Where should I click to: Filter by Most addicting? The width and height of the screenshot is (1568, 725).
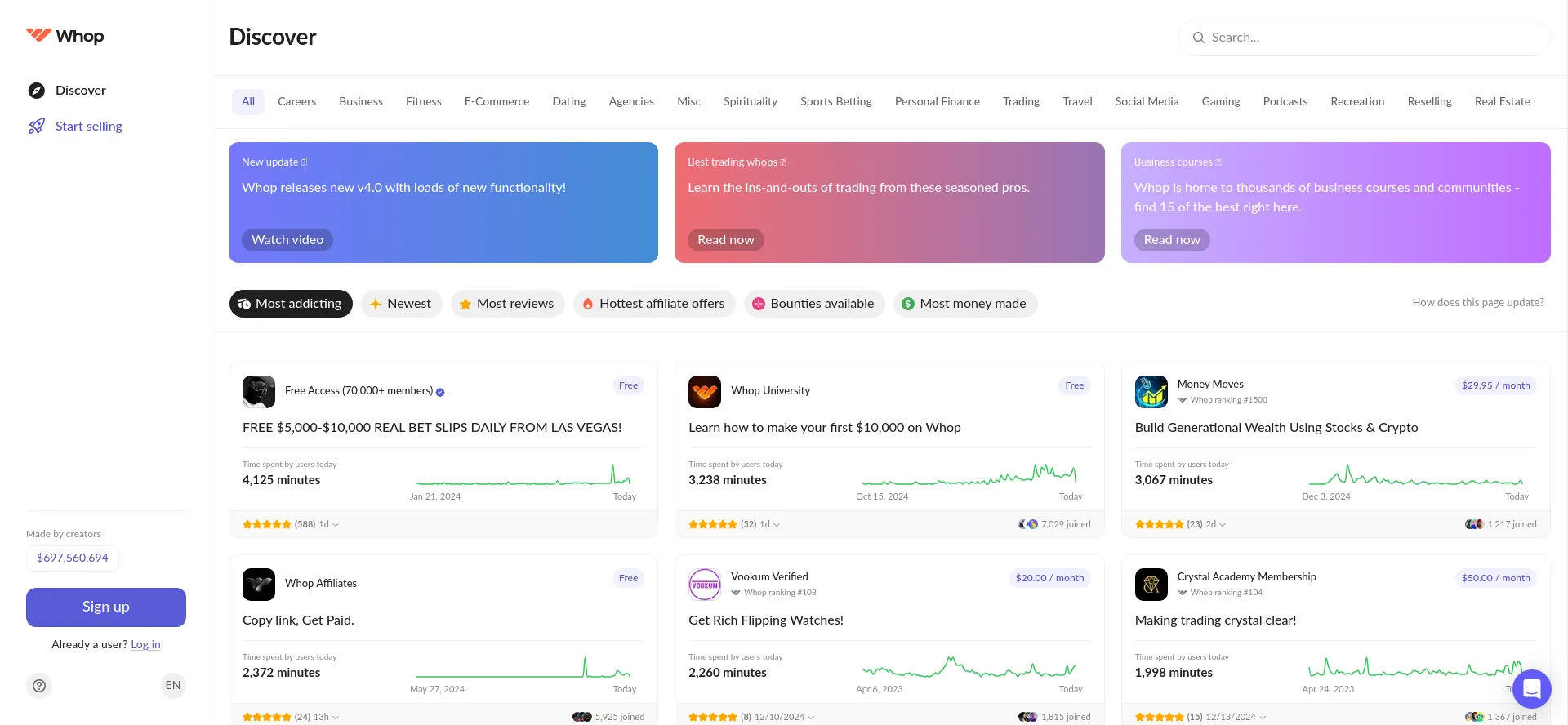click(x=291, y=304)
